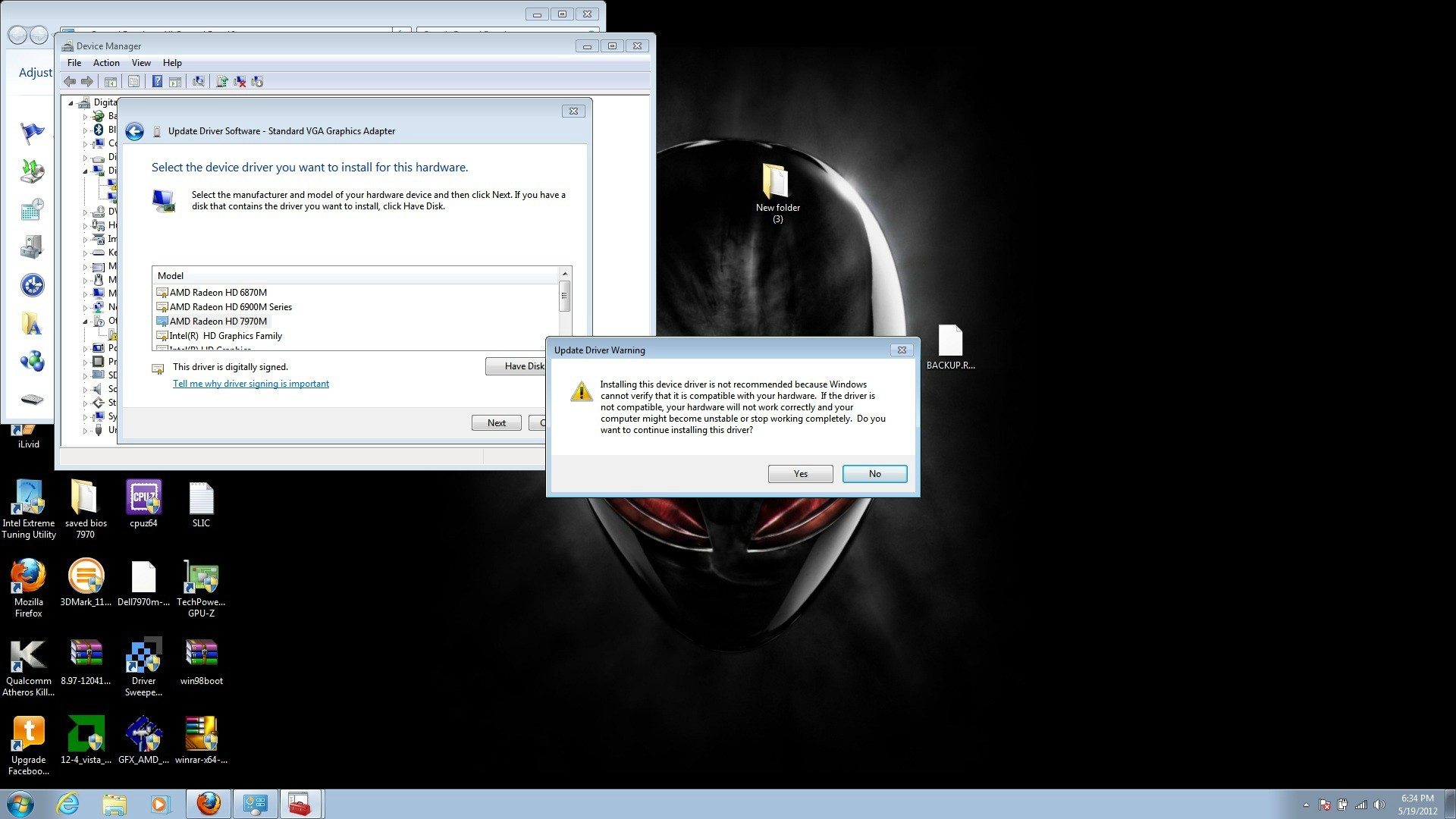1456x819 pixels.
Task: Click the Bluetooth icon in device tree
Action: point(98,130)
